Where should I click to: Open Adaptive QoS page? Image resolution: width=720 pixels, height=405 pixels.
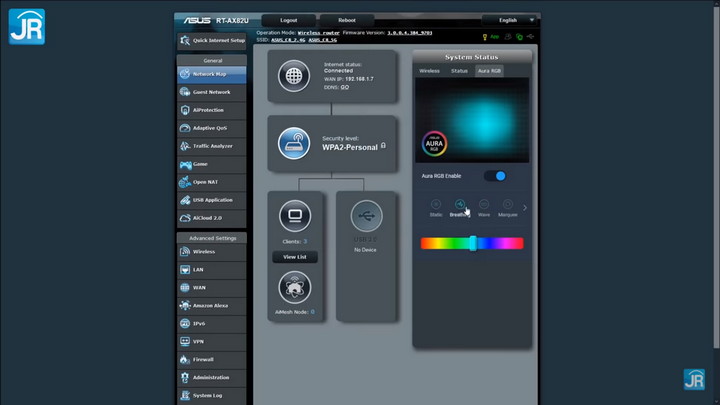(x=212, y=128)
